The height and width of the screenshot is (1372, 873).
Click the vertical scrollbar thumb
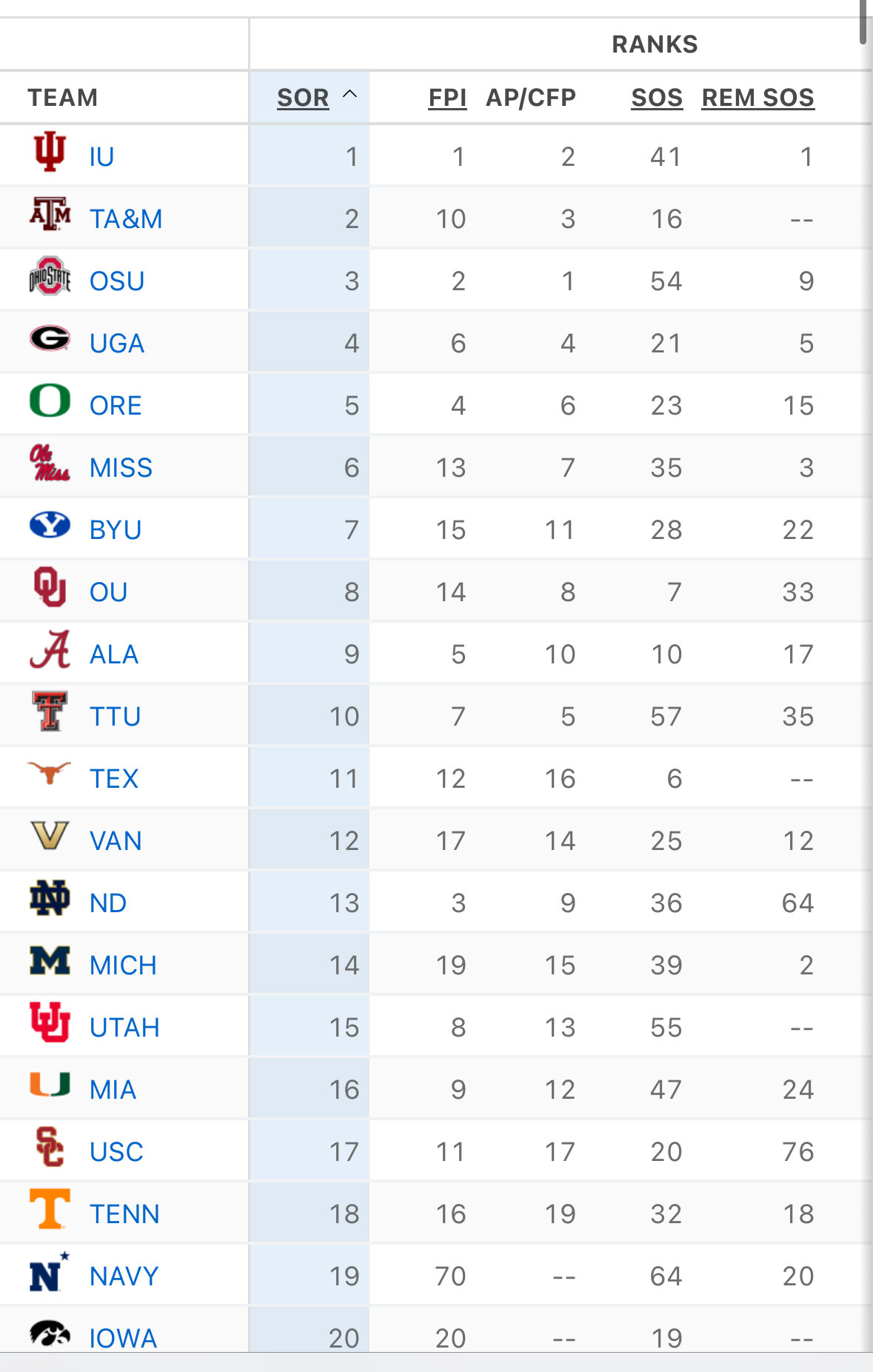coord(863,22)
